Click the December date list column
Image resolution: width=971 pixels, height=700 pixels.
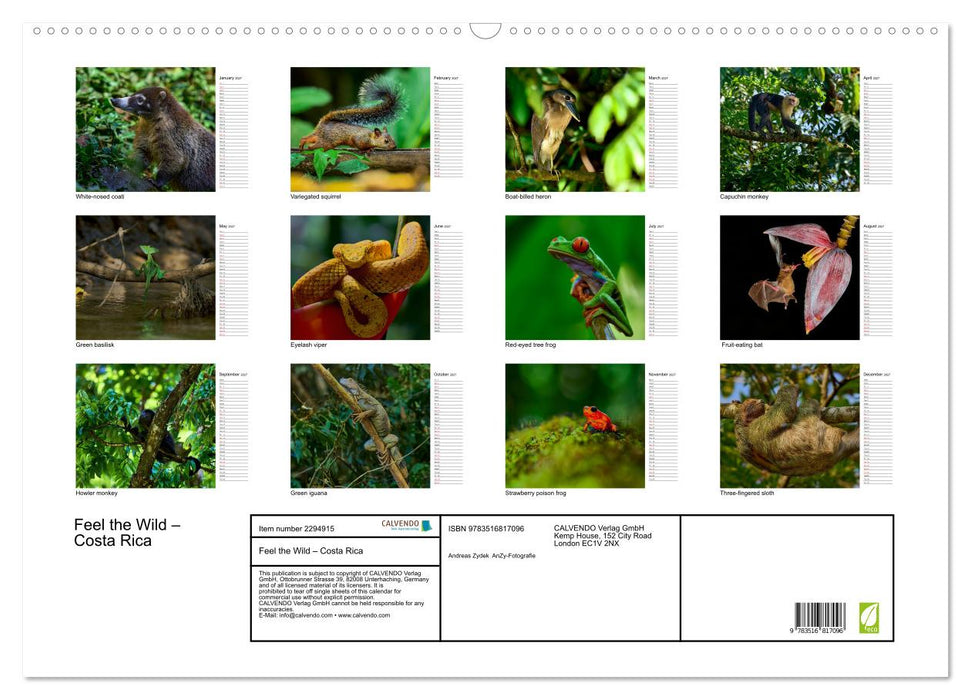point(877,432)
